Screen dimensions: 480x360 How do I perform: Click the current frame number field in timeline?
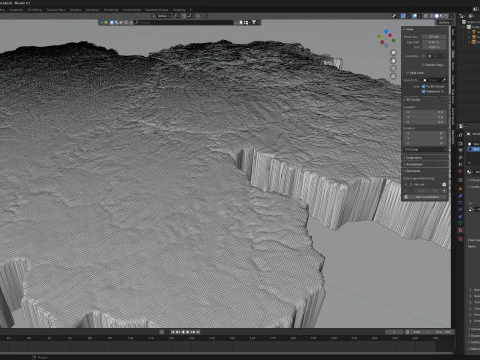coord(394,332)
